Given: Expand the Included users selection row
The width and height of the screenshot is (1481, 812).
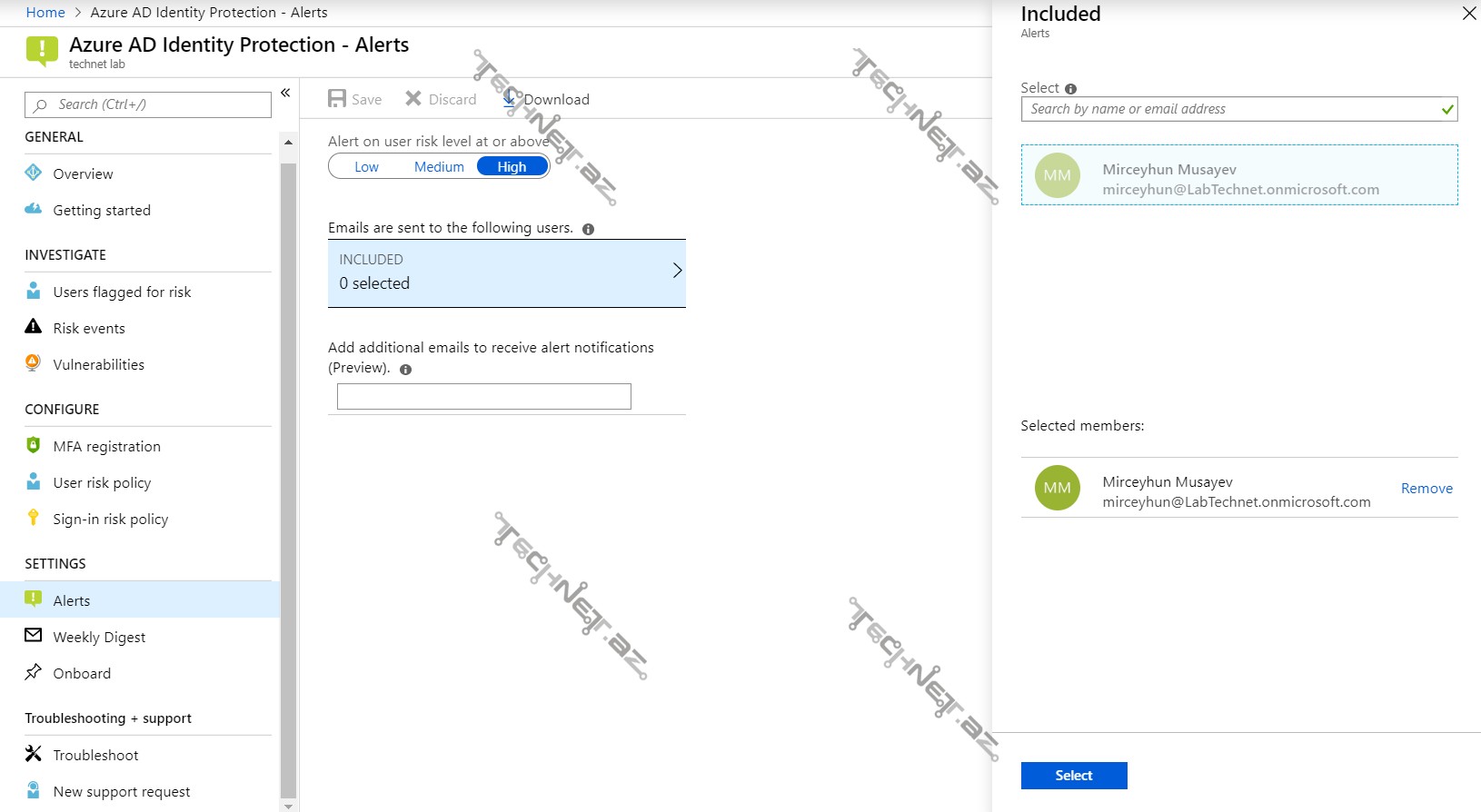Looking at the screenshot, I should tap(506, 272).
